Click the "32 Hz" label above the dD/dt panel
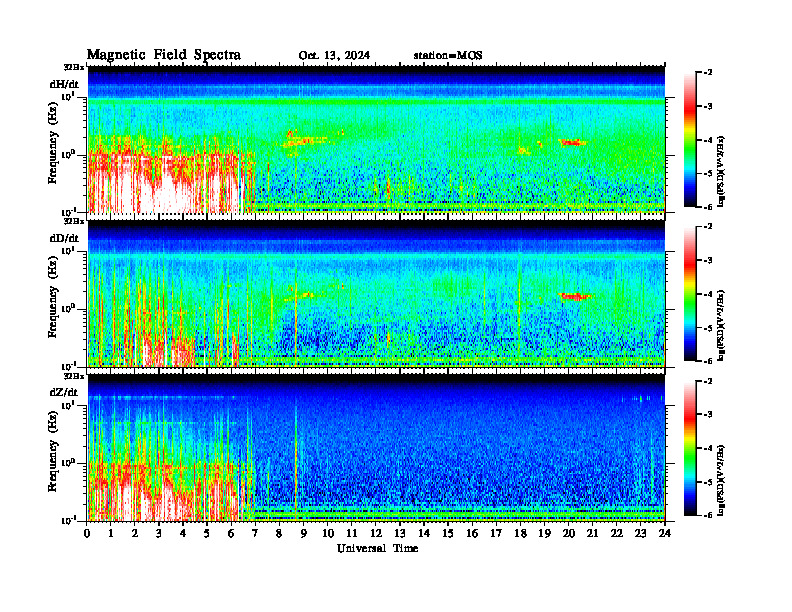The height and width of the screenshot is (612, 792). pyautogui.click(x=74, y=221)
